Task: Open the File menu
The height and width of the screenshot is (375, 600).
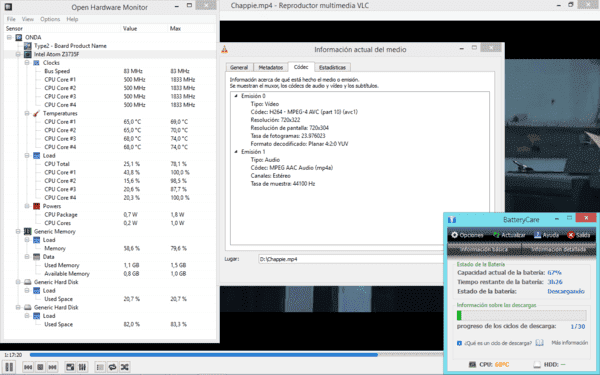Action: point(11,19)
